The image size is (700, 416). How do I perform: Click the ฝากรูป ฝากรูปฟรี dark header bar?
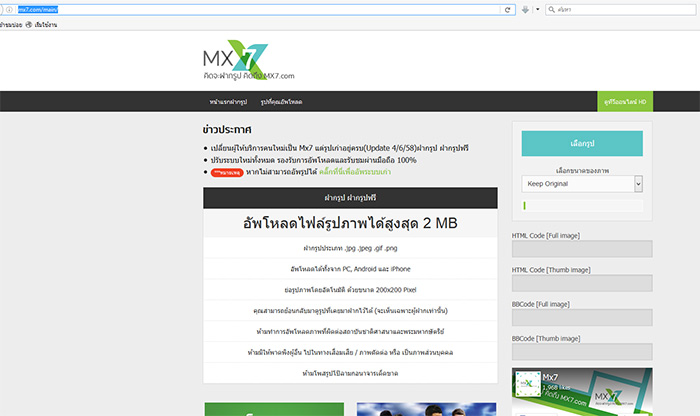(350, 198)
